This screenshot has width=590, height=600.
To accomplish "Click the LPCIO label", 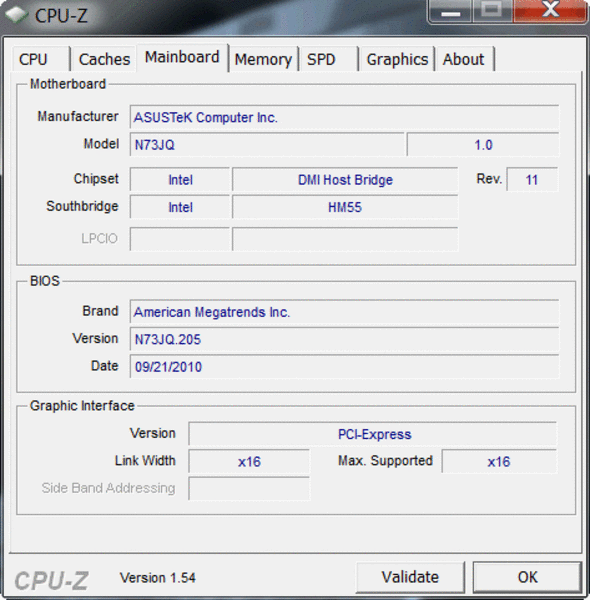I will [99, 238].
